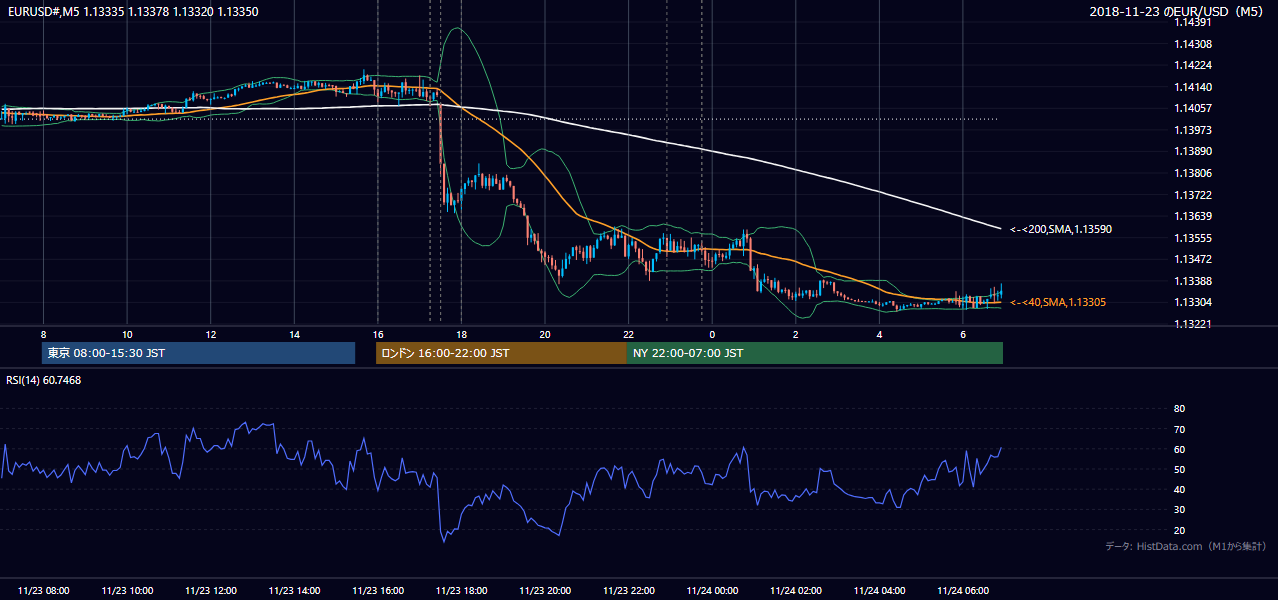
Task: Click the 11/23 20:00 time label
Action: [545, 590]
